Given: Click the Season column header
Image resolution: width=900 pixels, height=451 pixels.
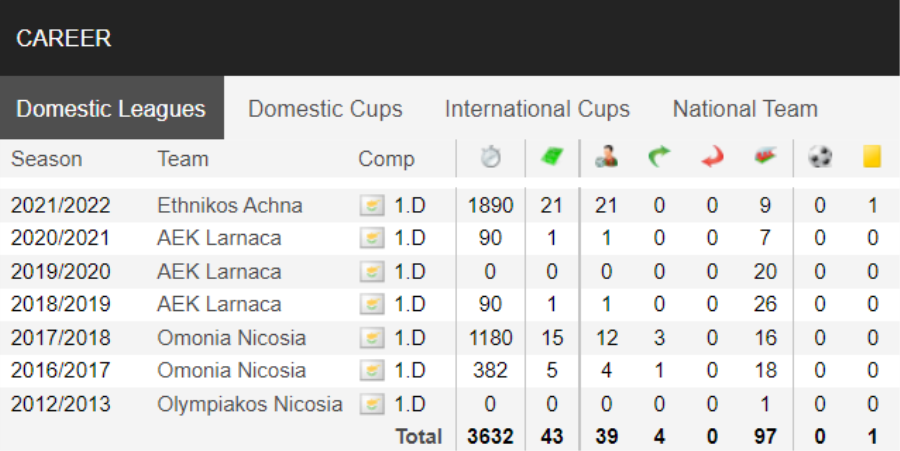Looking at the screenshot, I should click(46, 159).
